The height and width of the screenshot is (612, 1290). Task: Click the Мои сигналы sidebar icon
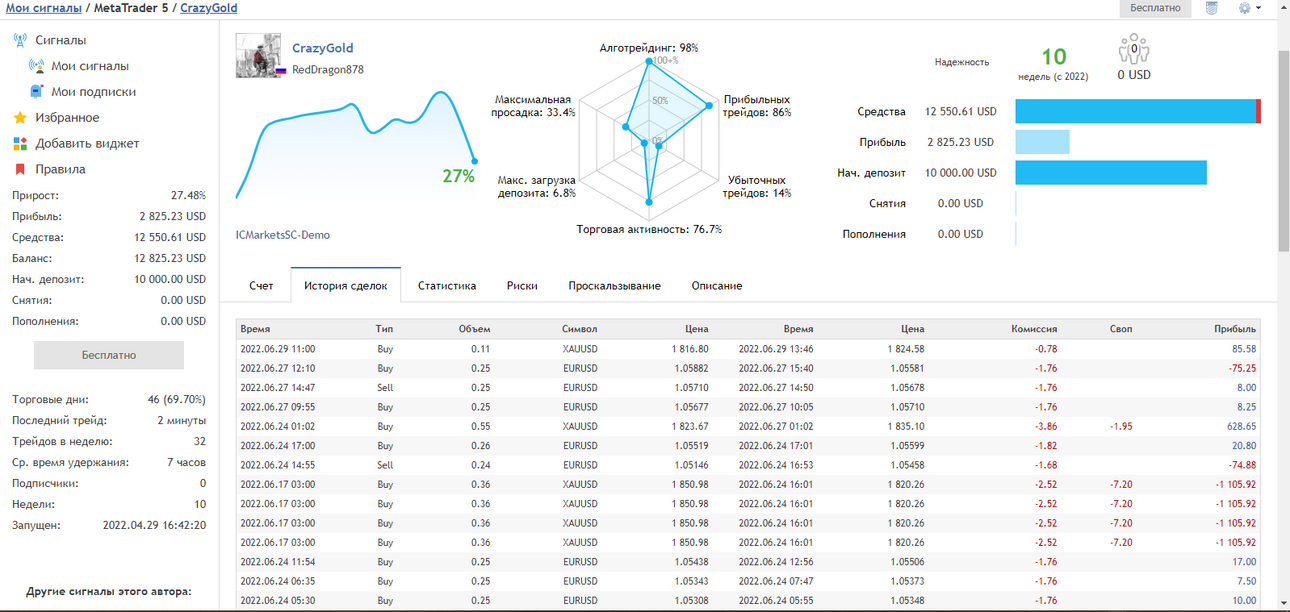[x=37, y=66]
